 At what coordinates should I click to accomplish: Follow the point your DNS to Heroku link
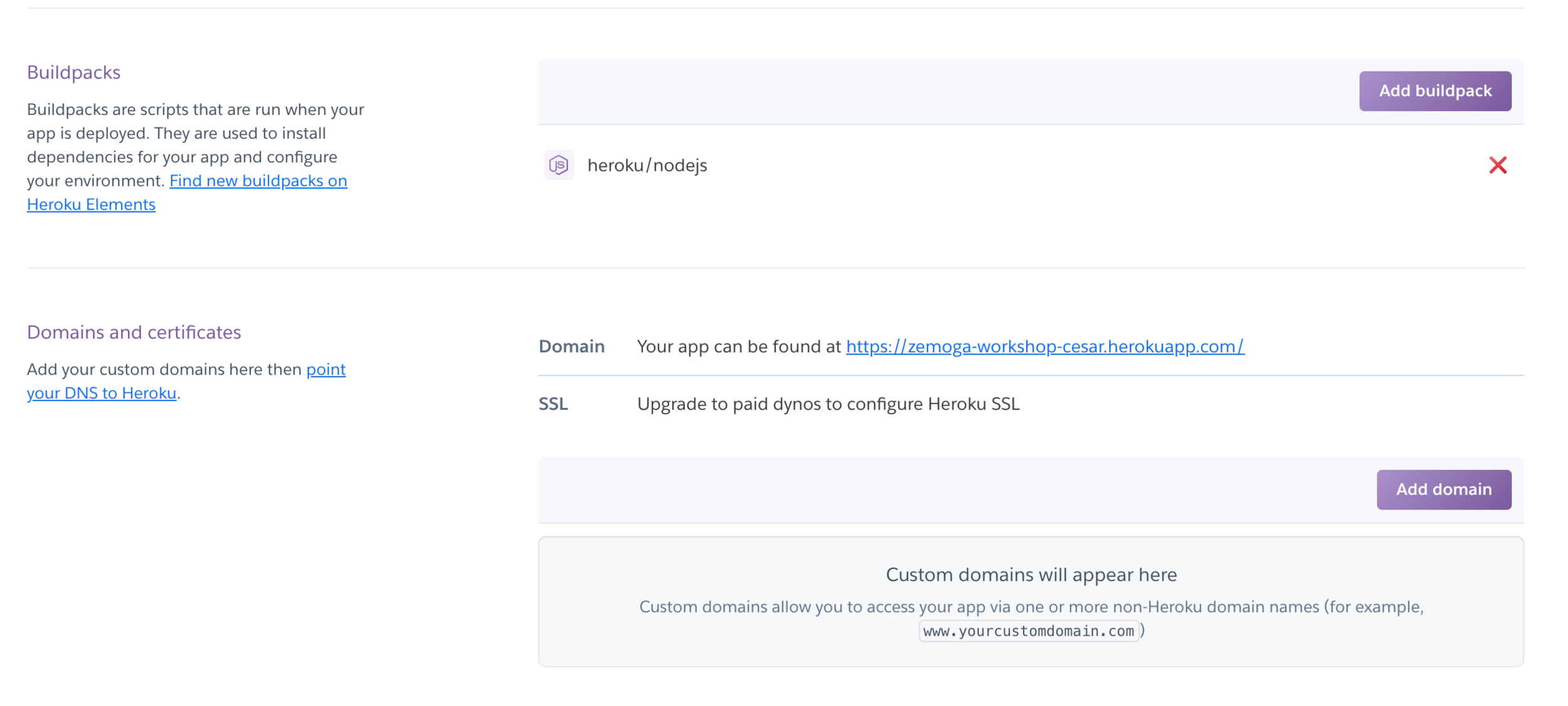(x=102, y=393)
